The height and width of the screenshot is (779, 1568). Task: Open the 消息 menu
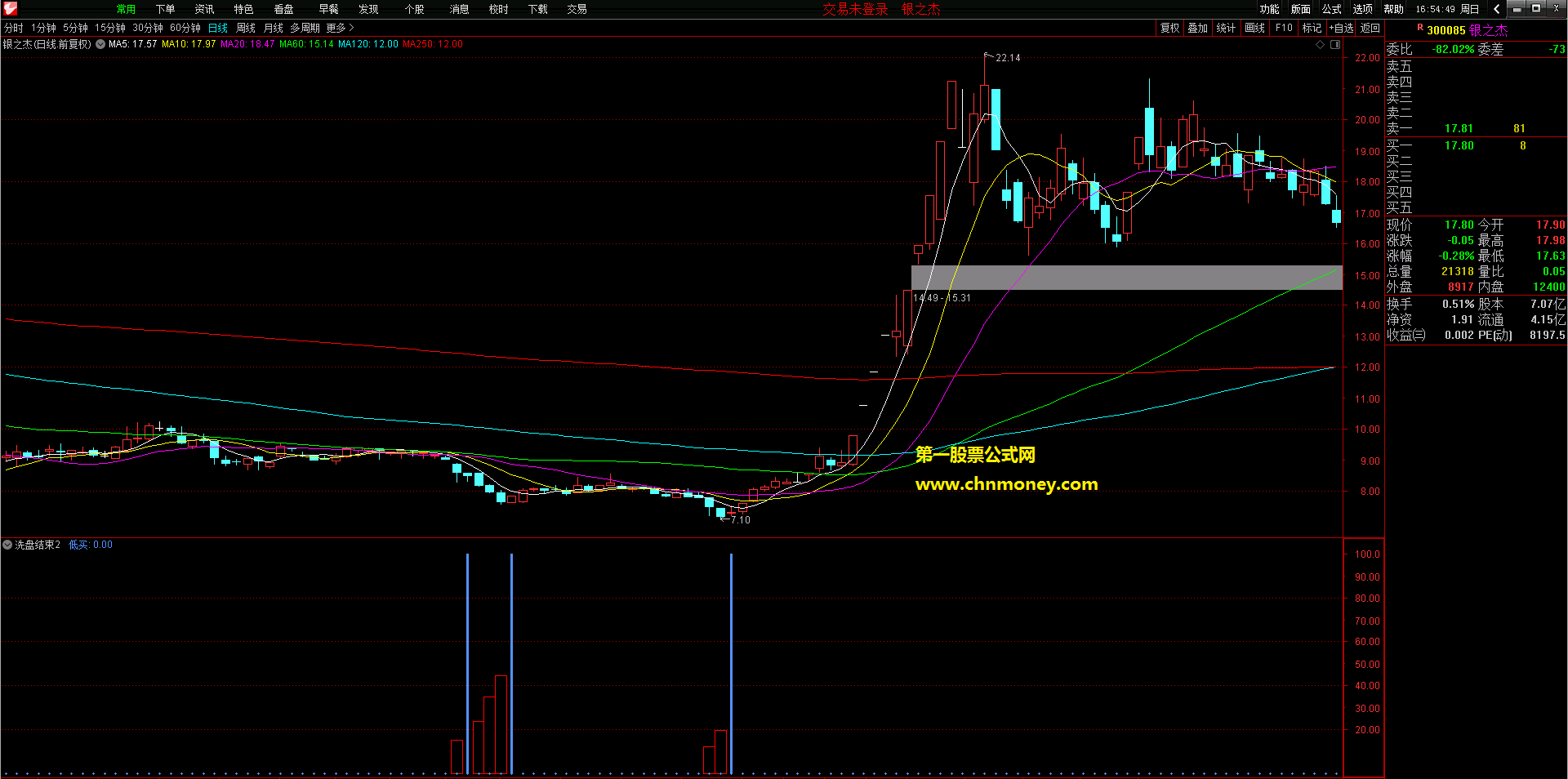459,9
